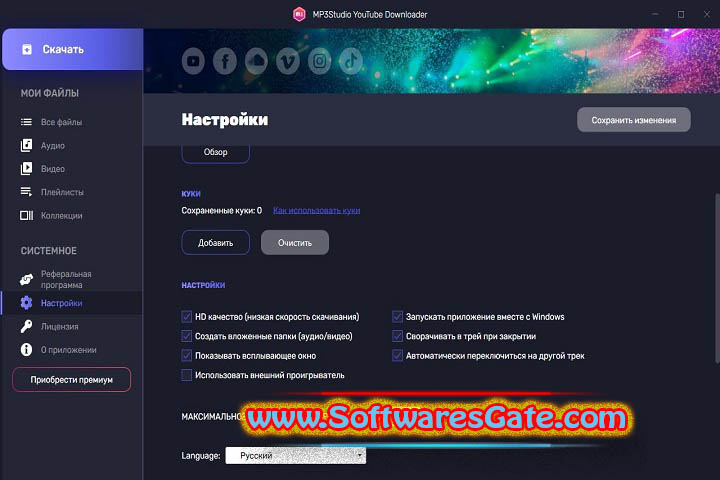Toggle Создать вложенные папки checkbox
The height and width of the screenshot is (480, 720).
(186, 336)
